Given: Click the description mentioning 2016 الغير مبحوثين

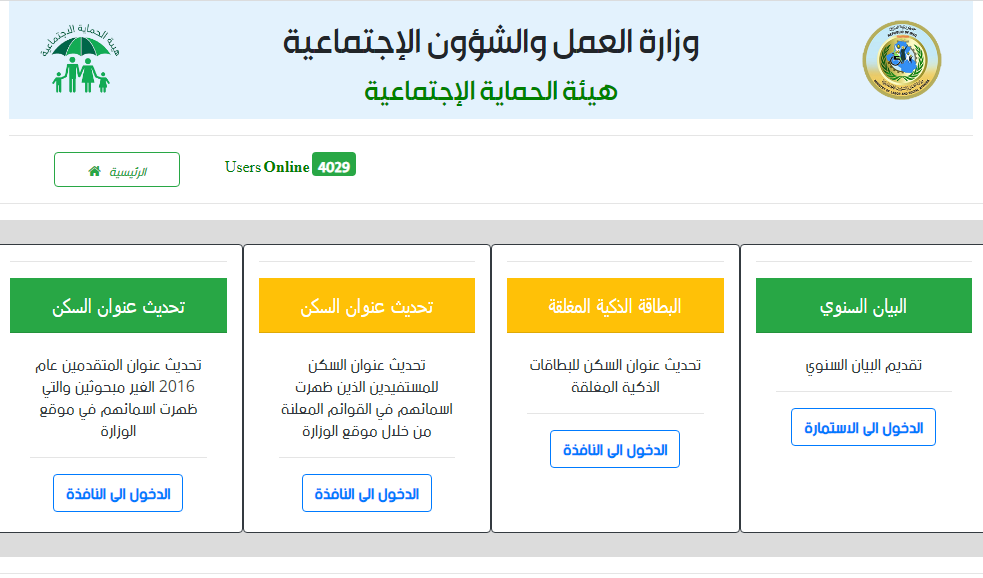Looking at the screenshot, I should click(118, 397).
